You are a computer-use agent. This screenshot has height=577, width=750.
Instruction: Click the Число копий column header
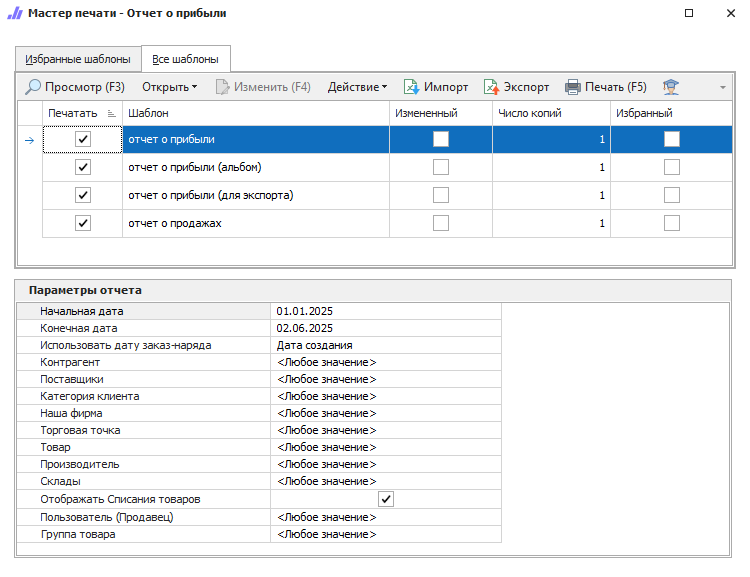(530, 114)
